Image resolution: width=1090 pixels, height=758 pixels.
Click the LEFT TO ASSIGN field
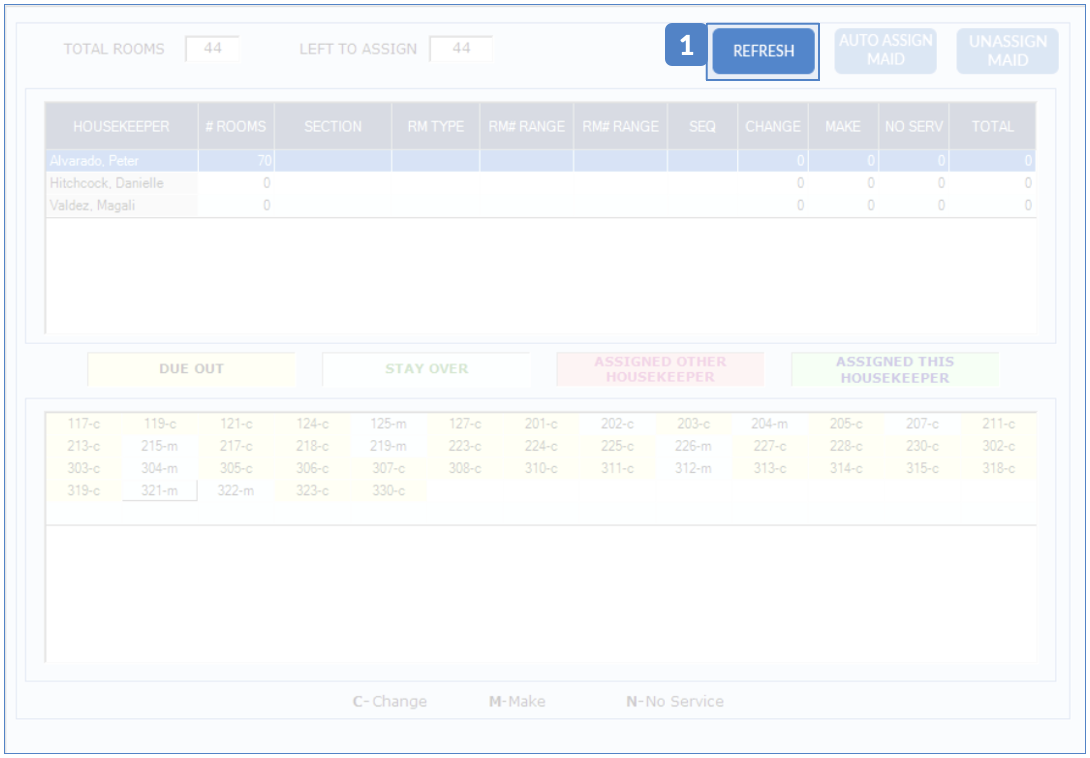pos(460,48)
